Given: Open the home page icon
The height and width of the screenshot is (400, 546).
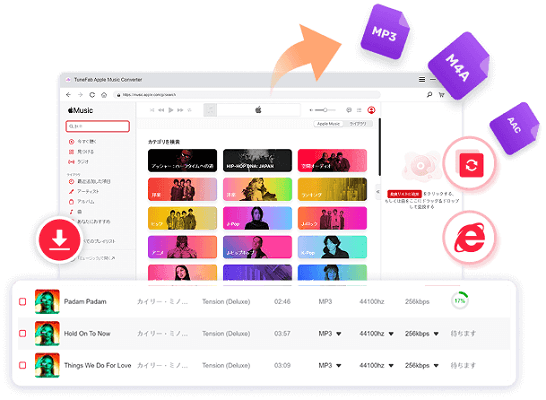Looking at the screenshot, I should [104, 95].
